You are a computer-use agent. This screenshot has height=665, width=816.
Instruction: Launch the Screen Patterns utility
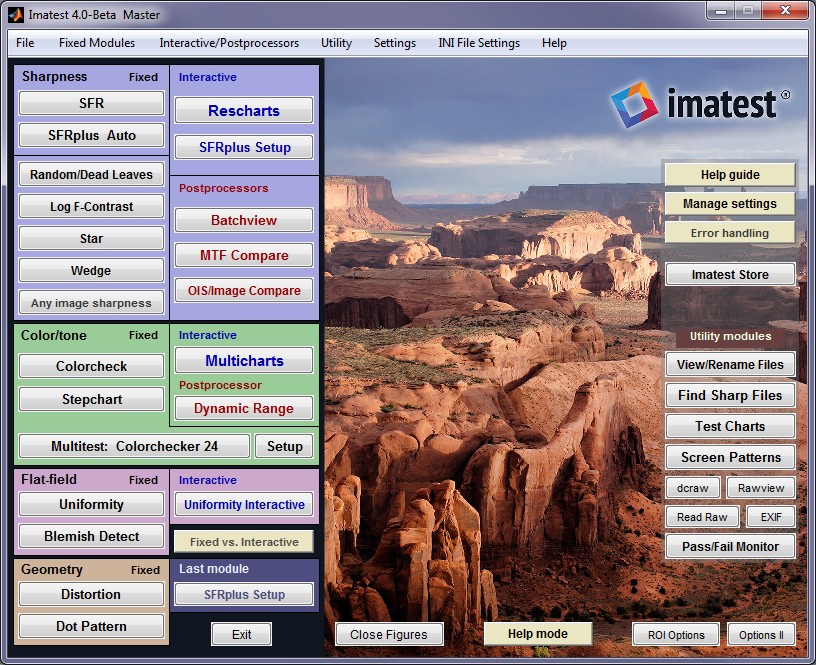(730, 457)
